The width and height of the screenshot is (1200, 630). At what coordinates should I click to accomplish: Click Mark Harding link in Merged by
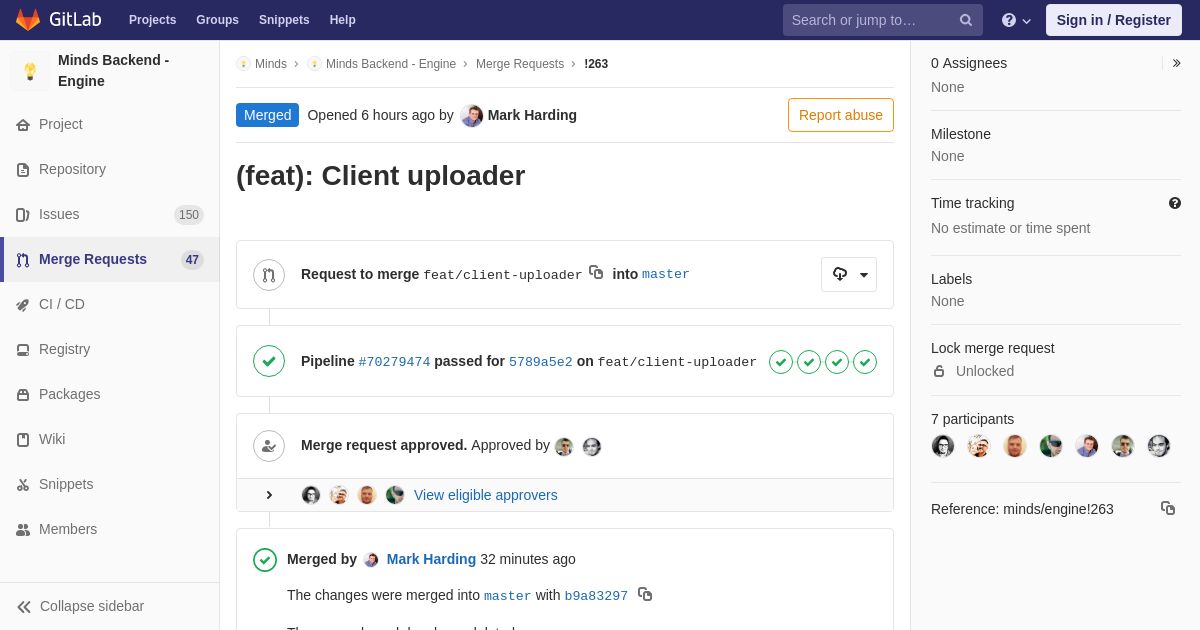click(x=431, y=559)
